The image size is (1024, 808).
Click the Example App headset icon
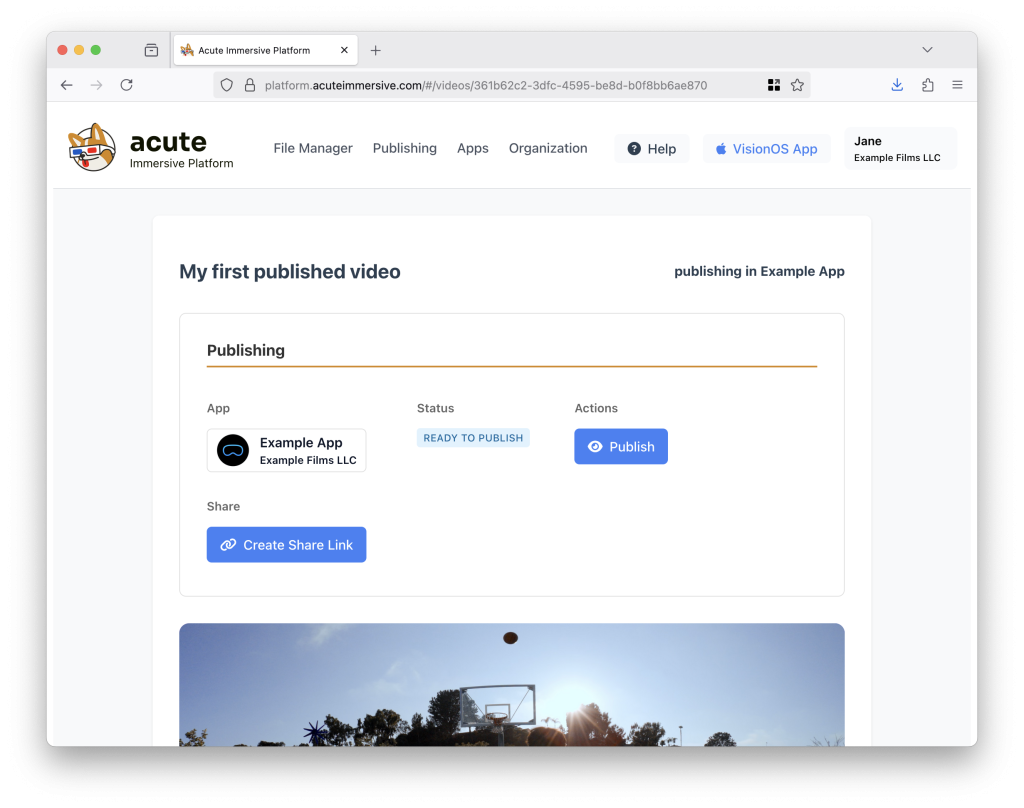[x=233, y=451]
